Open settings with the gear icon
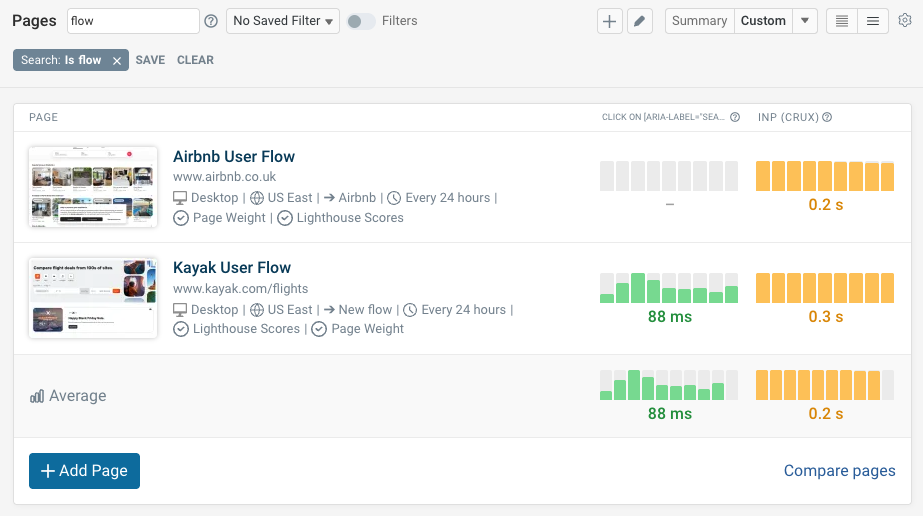Viewport: 923px width, 516px height. [905, 21]
